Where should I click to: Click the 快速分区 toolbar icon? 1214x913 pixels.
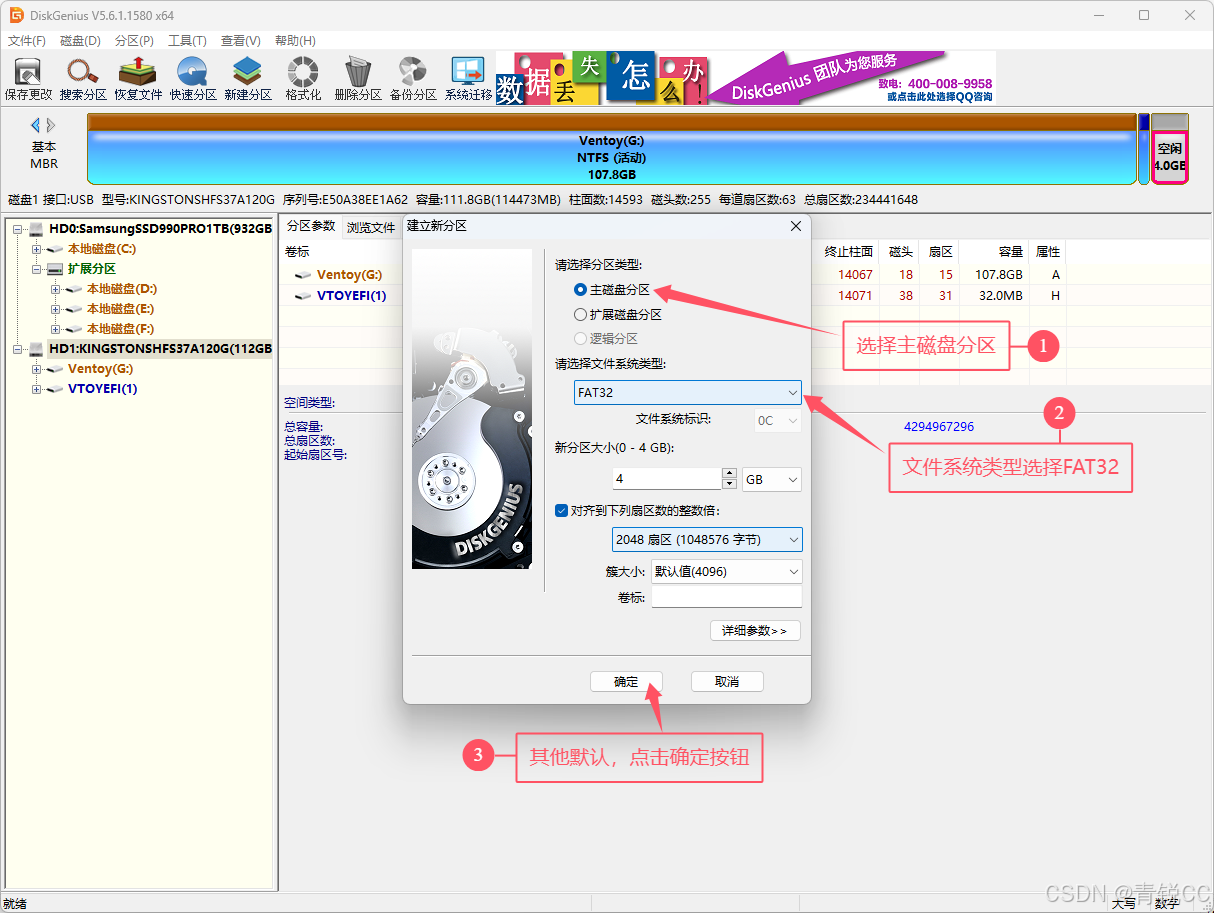click(x=193, y=78)
